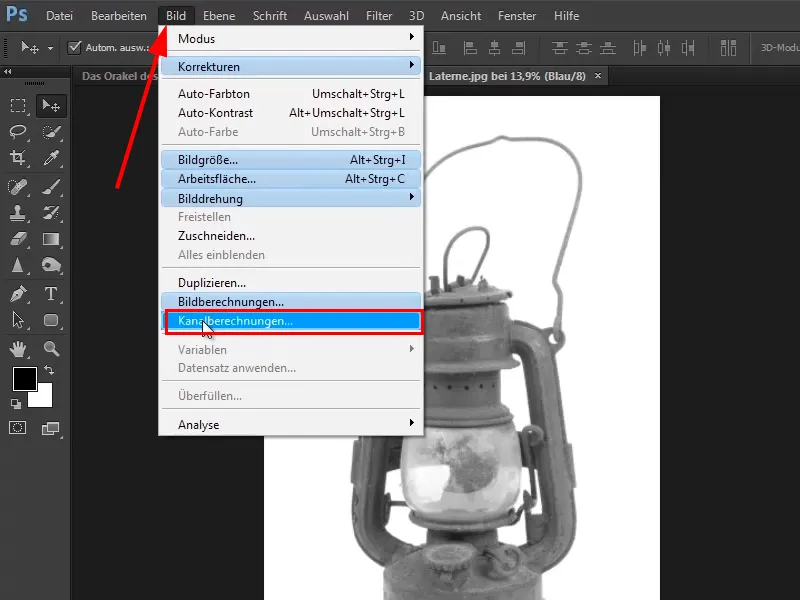
Task: Change screen mode
Action: (x=51, y=428)
